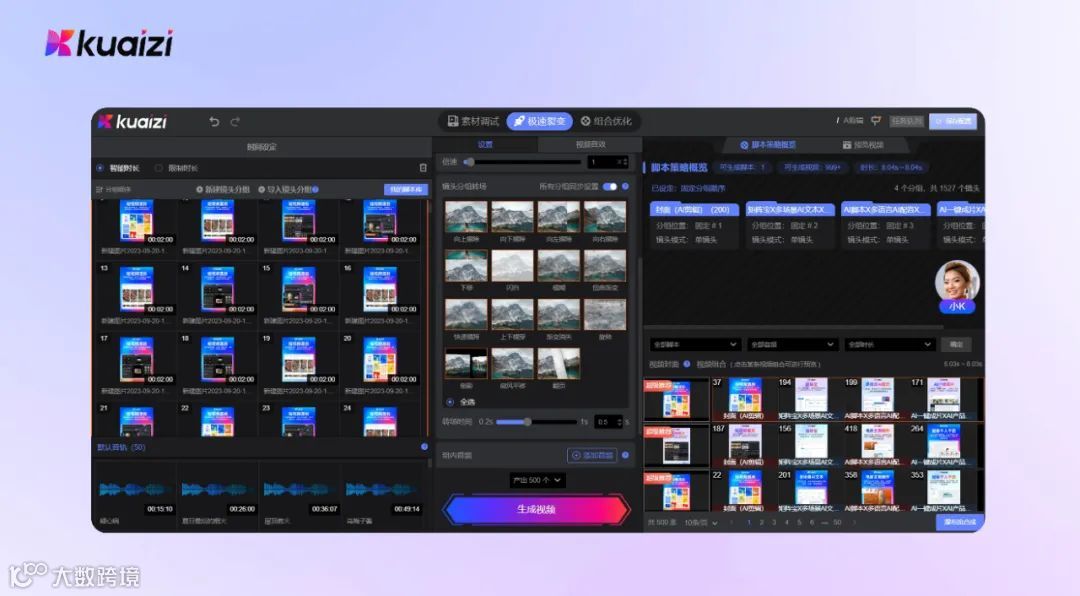Click the 小K assistant avatar
Viewport: 1080px width, 596px height.
click(957, 286)
